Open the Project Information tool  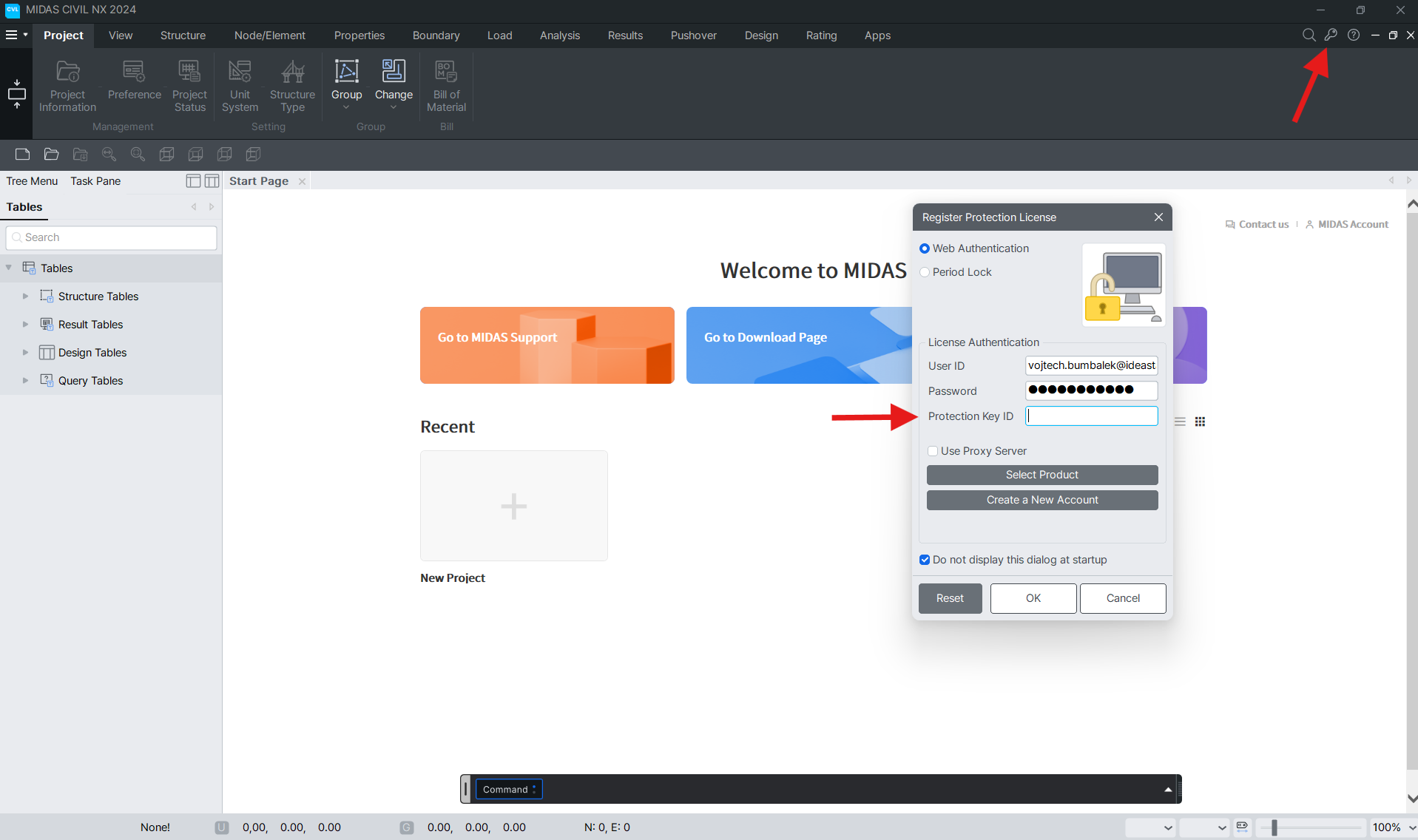(67, 87)
